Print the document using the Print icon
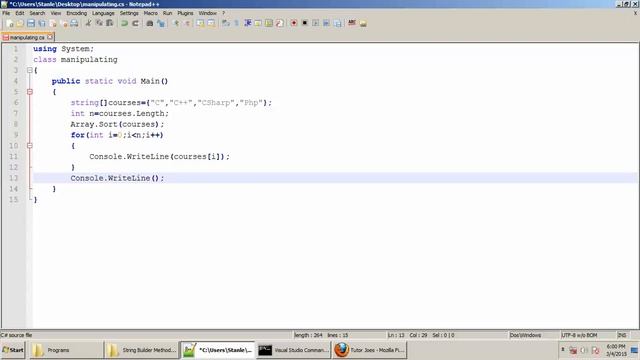 point(74,23)
